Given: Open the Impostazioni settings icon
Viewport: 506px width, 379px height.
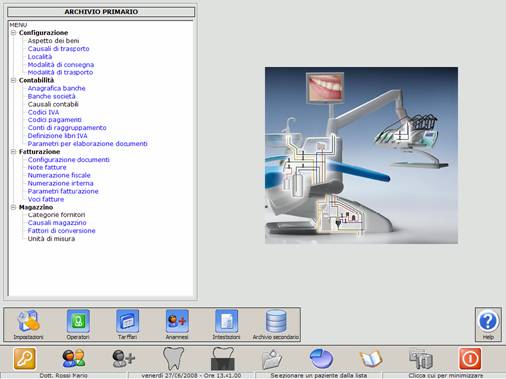Looking at the screenshot, I should (28, 322).
